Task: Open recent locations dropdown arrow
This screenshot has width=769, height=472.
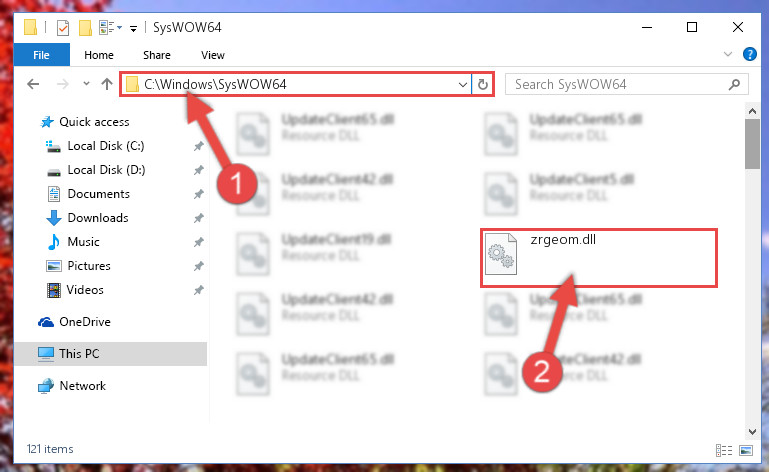Action: coord(86,84)
